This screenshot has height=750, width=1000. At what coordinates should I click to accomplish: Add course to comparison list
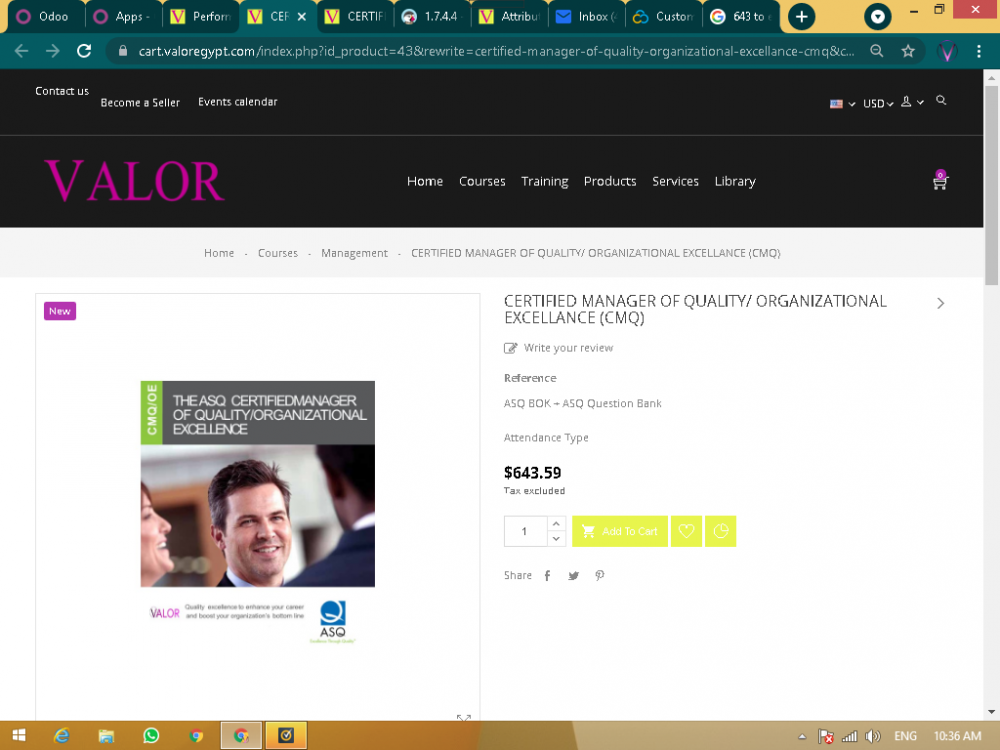[720, 531]
